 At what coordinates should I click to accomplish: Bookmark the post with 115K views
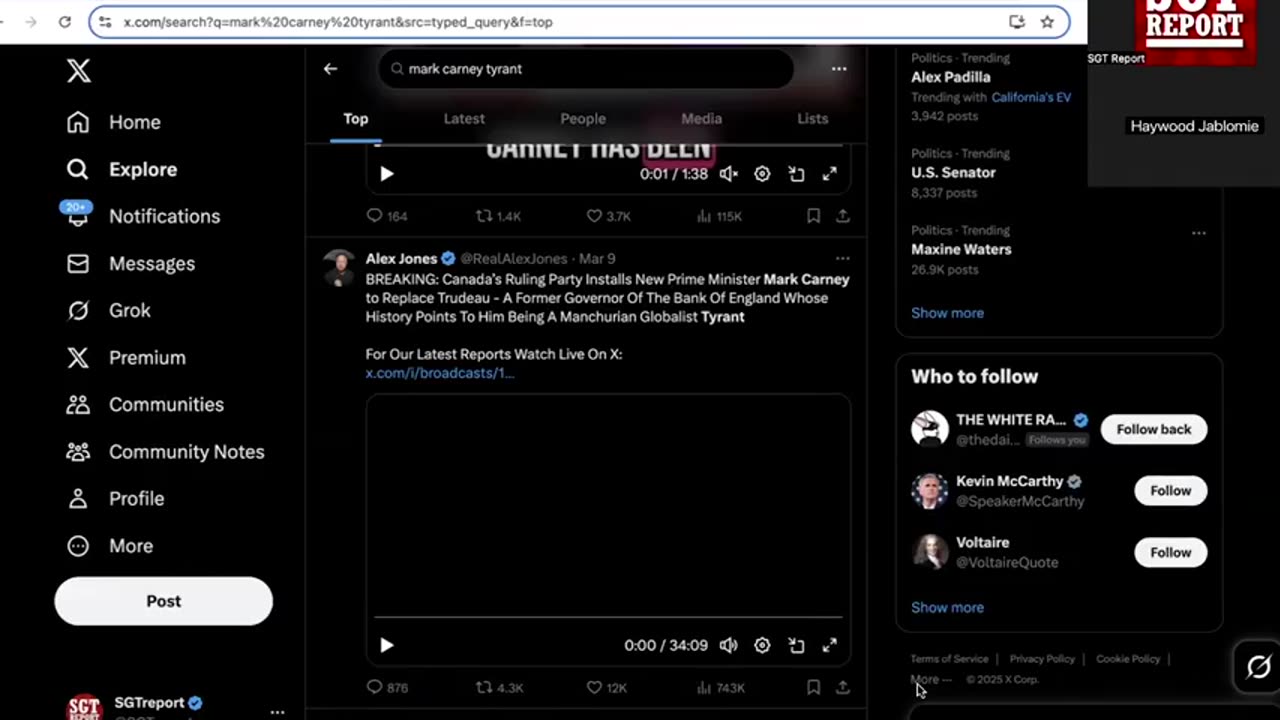814,216
